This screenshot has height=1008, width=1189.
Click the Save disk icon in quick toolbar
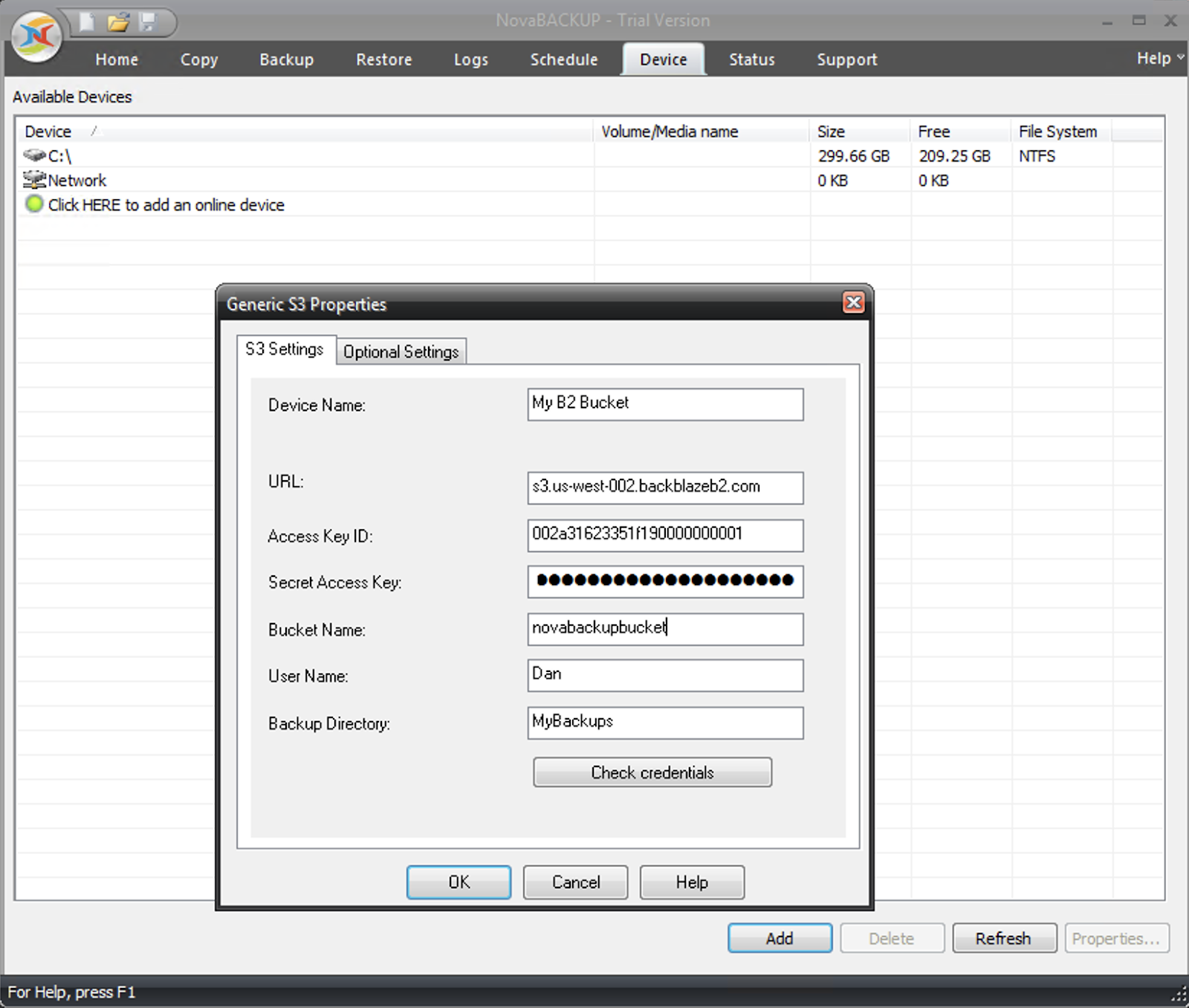tap(148, 22)
